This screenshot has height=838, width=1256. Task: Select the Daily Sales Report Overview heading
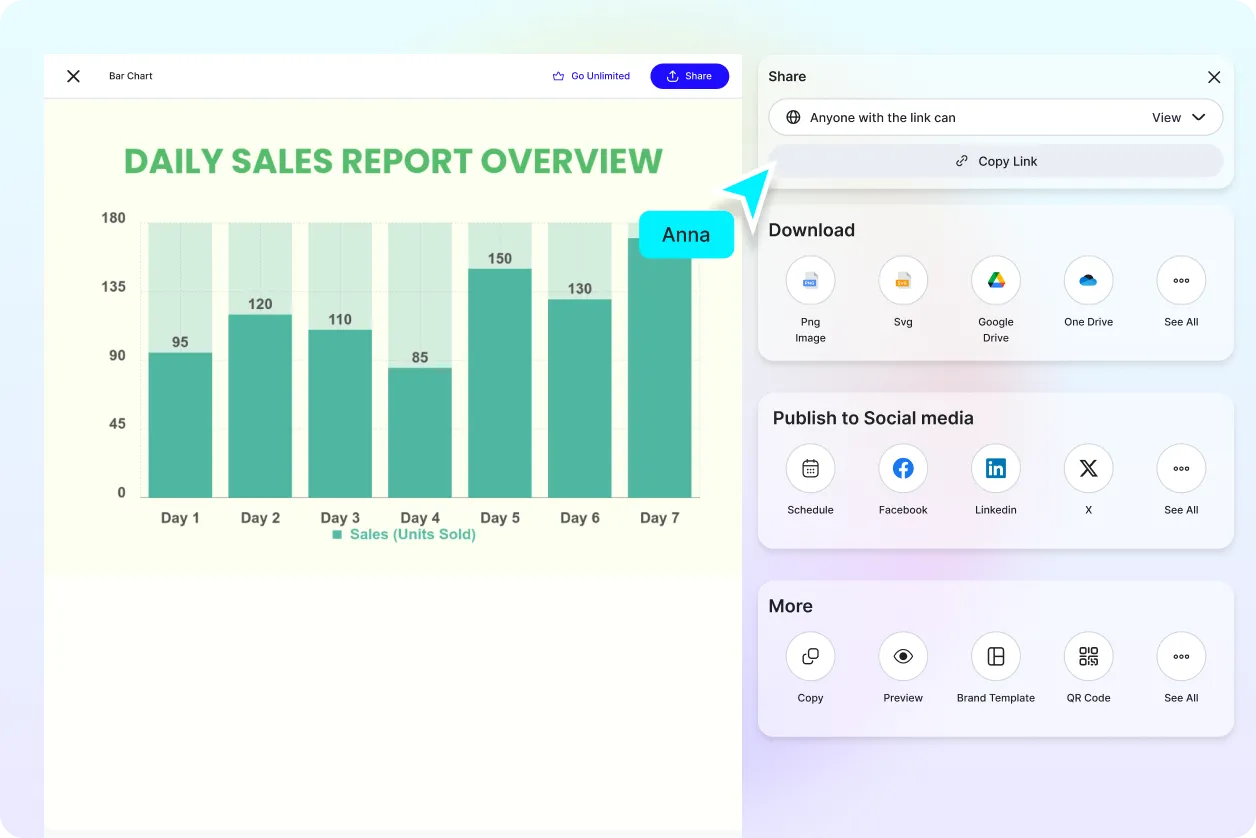tap(393, 161)
